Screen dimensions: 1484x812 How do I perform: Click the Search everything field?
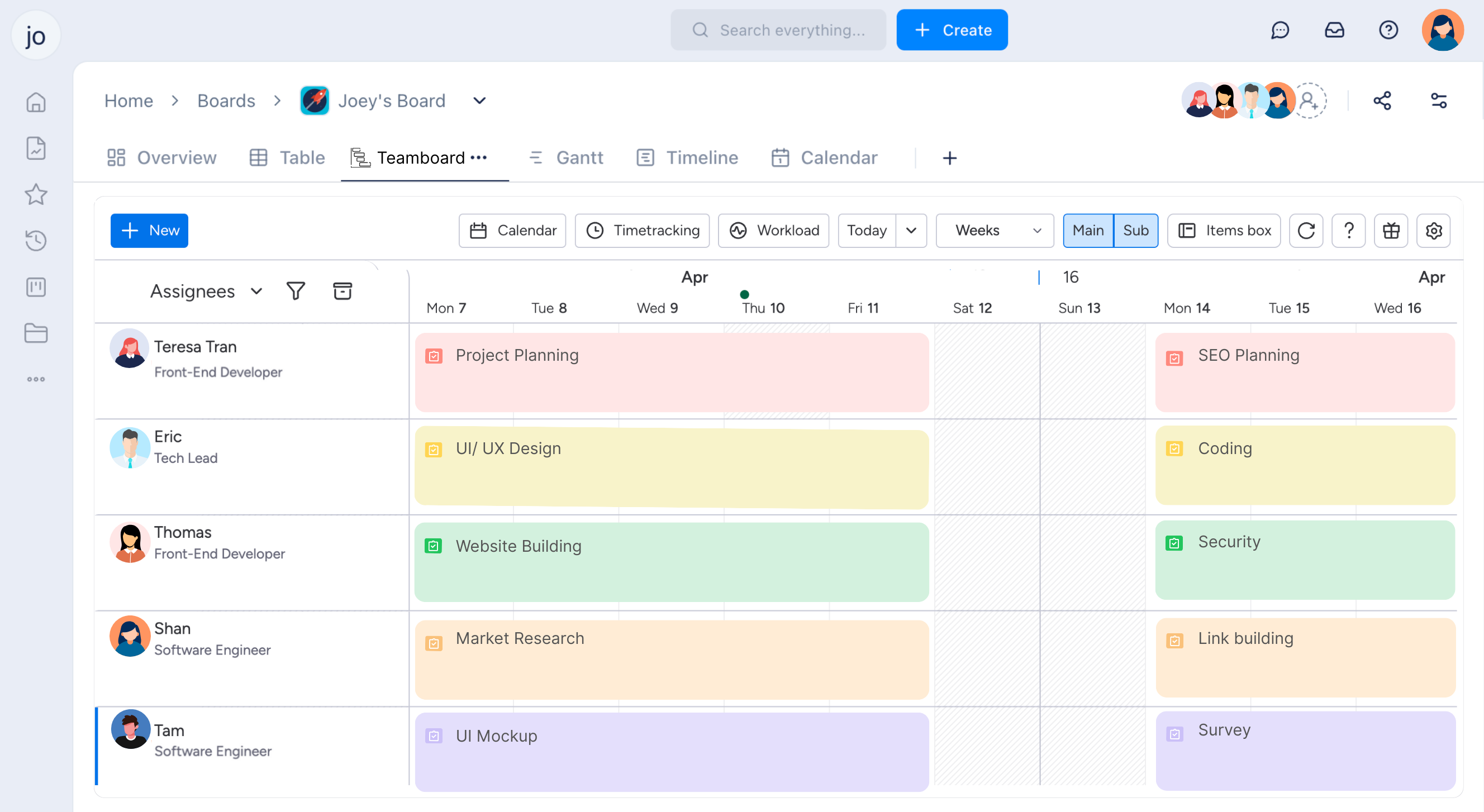(x=778, y=30)
